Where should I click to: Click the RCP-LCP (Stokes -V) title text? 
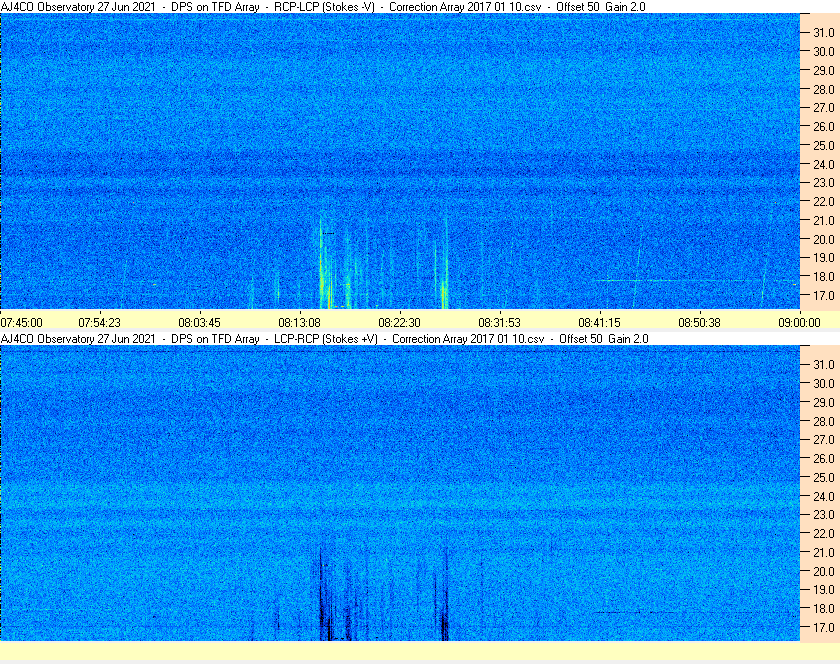pyautogui.click(x=324, y=7)
